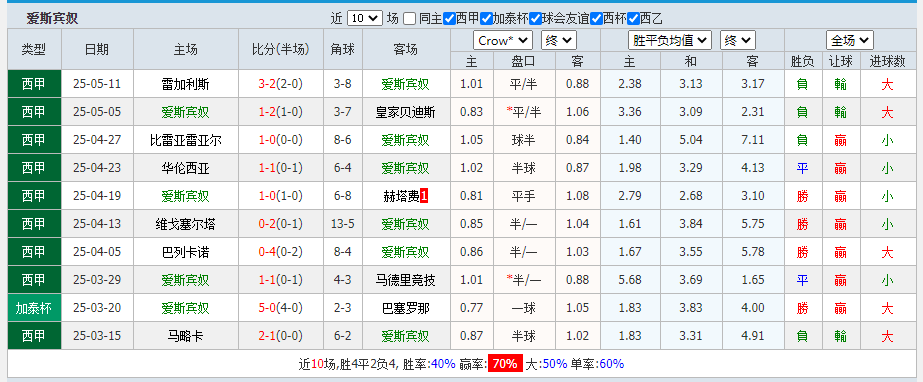Viewport: 923px width, 382px height.
Task: Uncheck the 西杯 filter checkbox
Action: 596,18
